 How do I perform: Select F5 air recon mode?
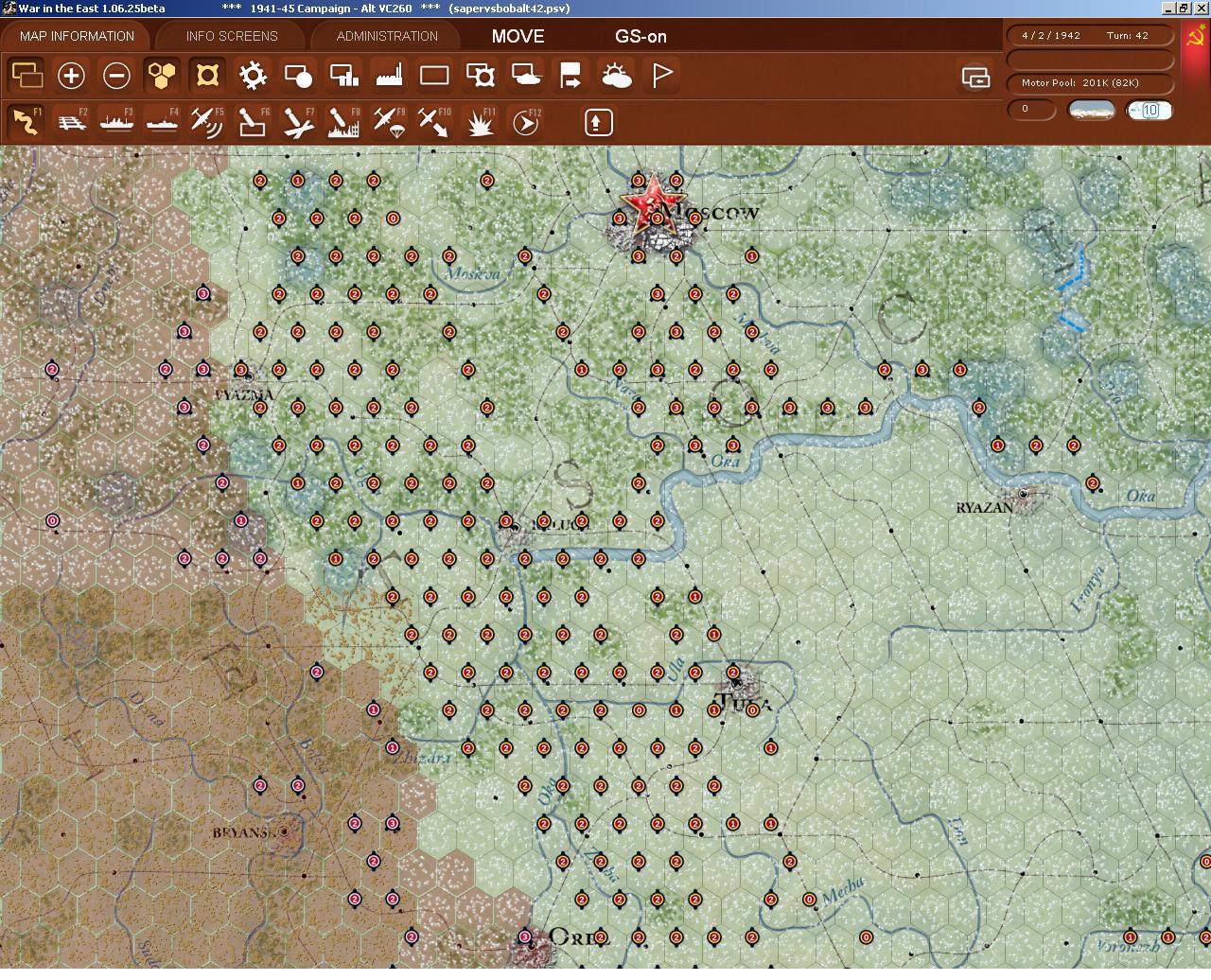207,122
